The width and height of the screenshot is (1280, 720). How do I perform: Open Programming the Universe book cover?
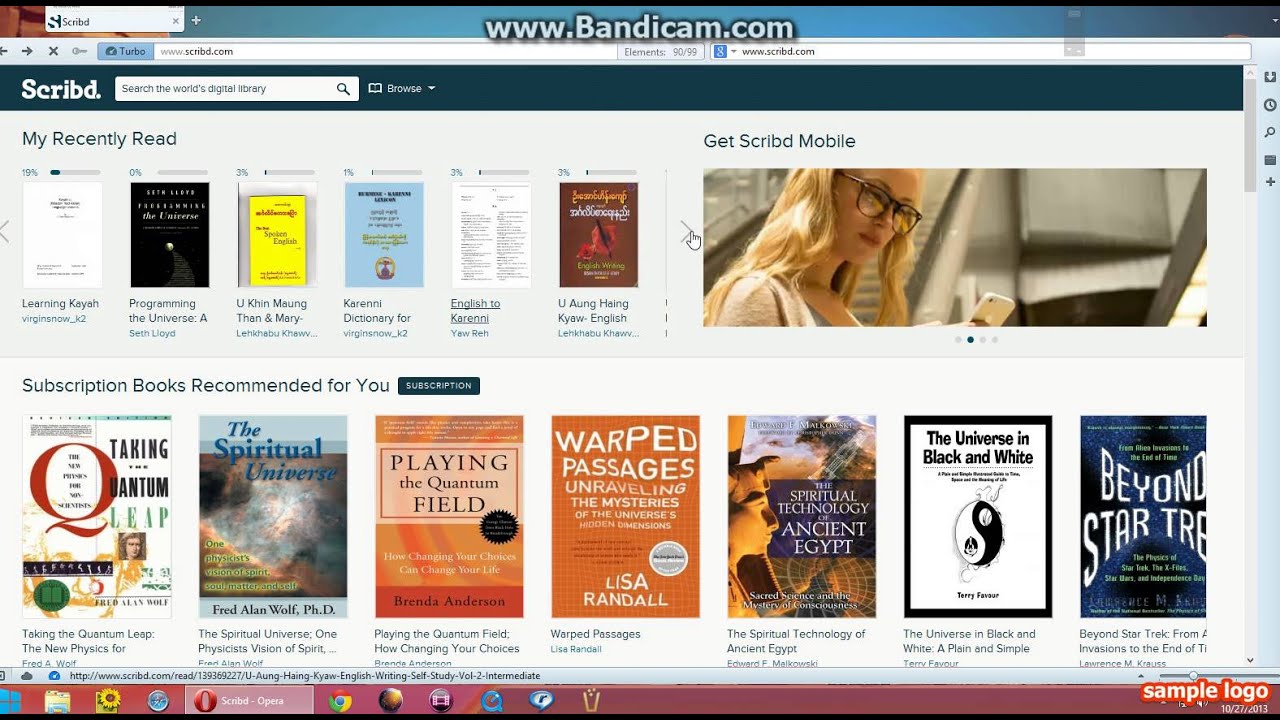(169, 234)
